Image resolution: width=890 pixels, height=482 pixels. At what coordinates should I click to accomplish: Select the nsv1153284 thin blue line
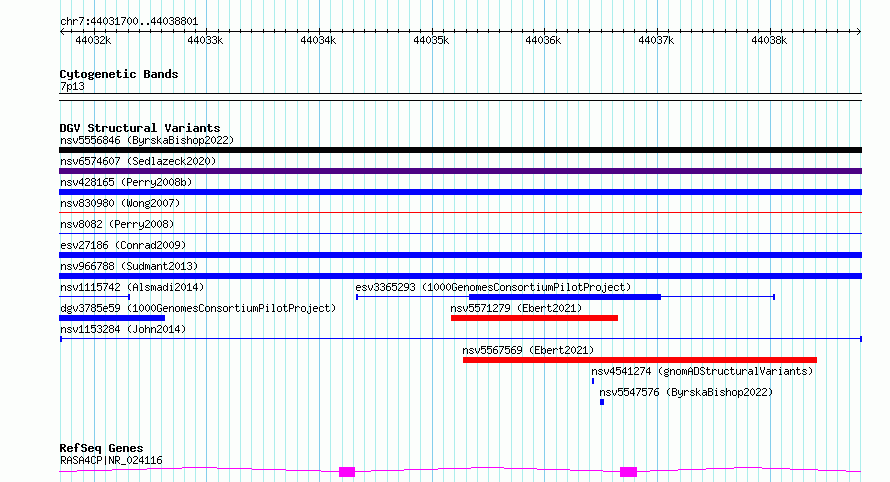460,339
